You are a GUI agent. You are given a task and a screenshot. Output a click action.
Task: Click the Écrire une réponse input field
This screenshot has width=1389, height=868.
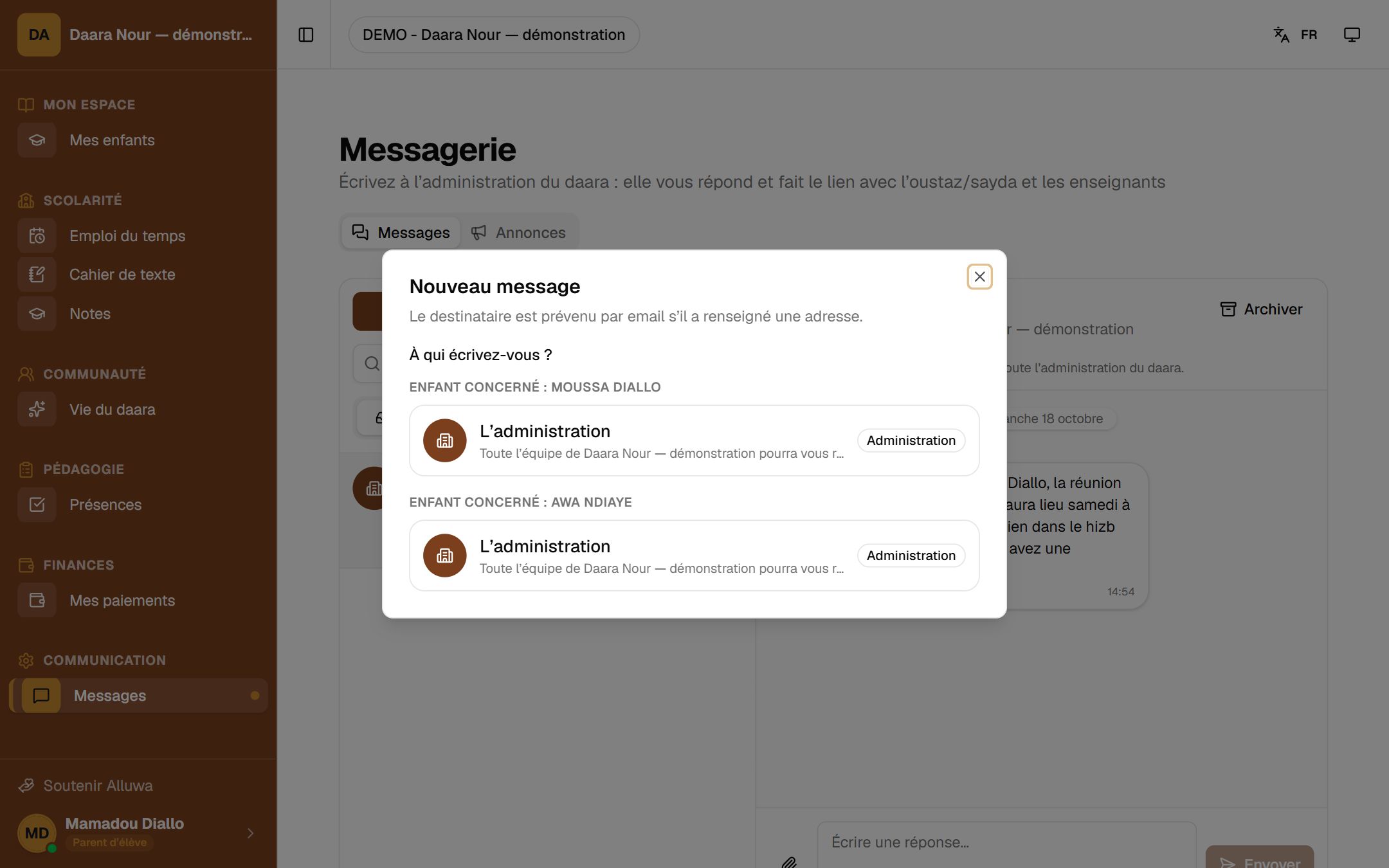[1006, 845]
